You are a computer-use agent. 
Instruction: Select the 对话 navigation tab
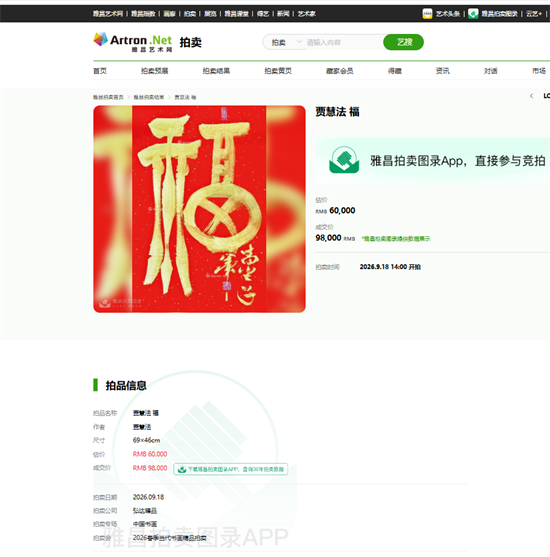[491, 71]
